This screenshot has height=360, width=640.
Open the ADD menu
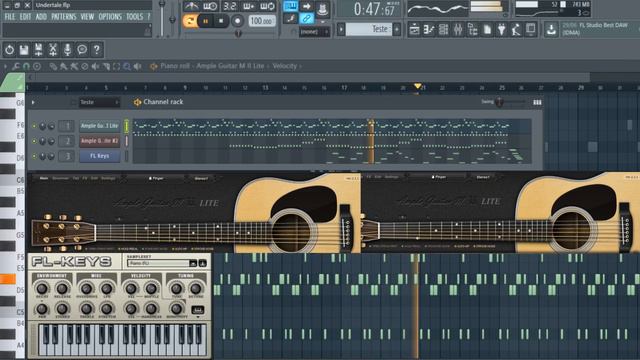click(x=41, y=17)
